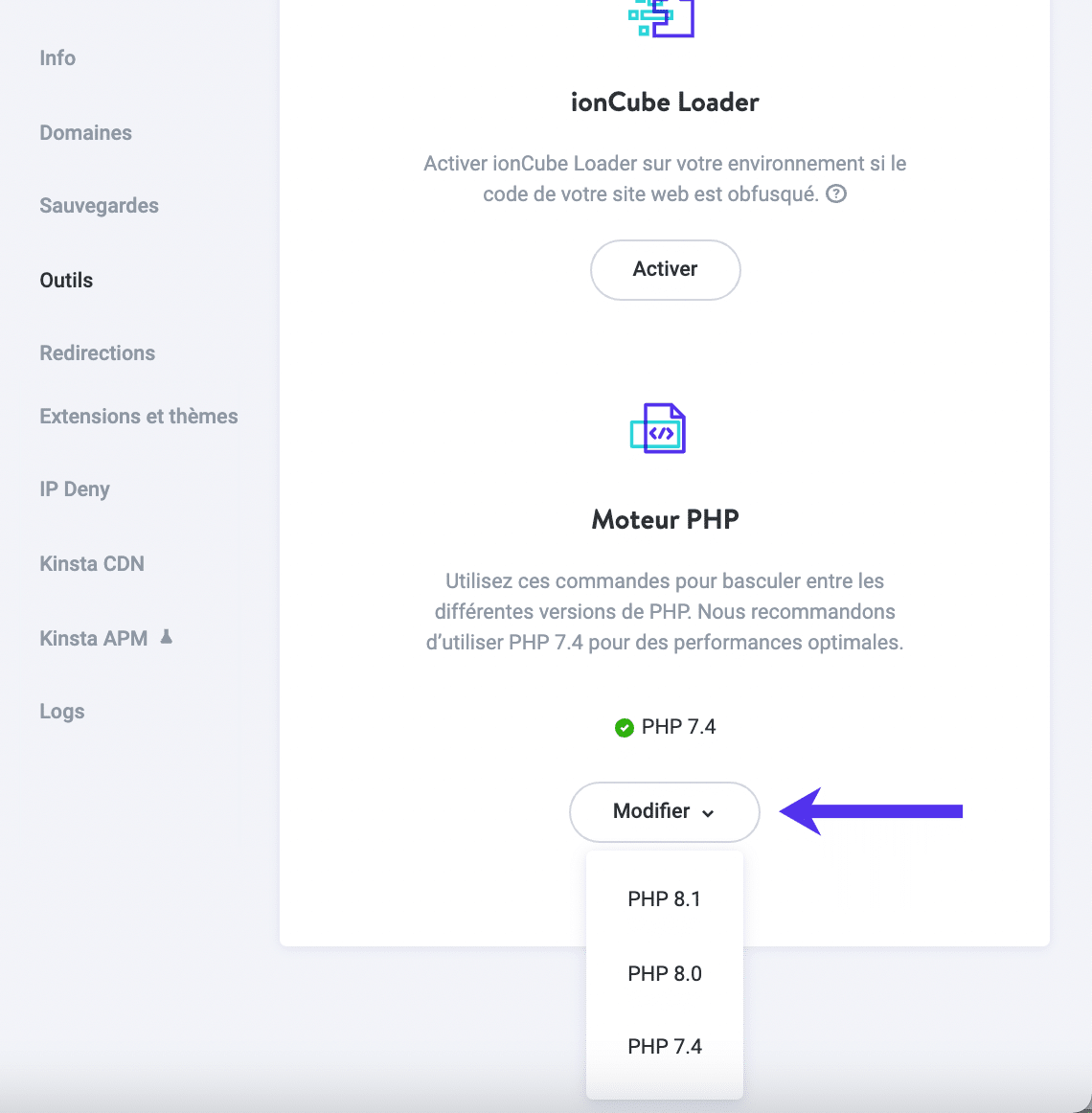Switch to the Outils tab
This screenshot has width=1092, height=1113.
click(x=65, y=280)
